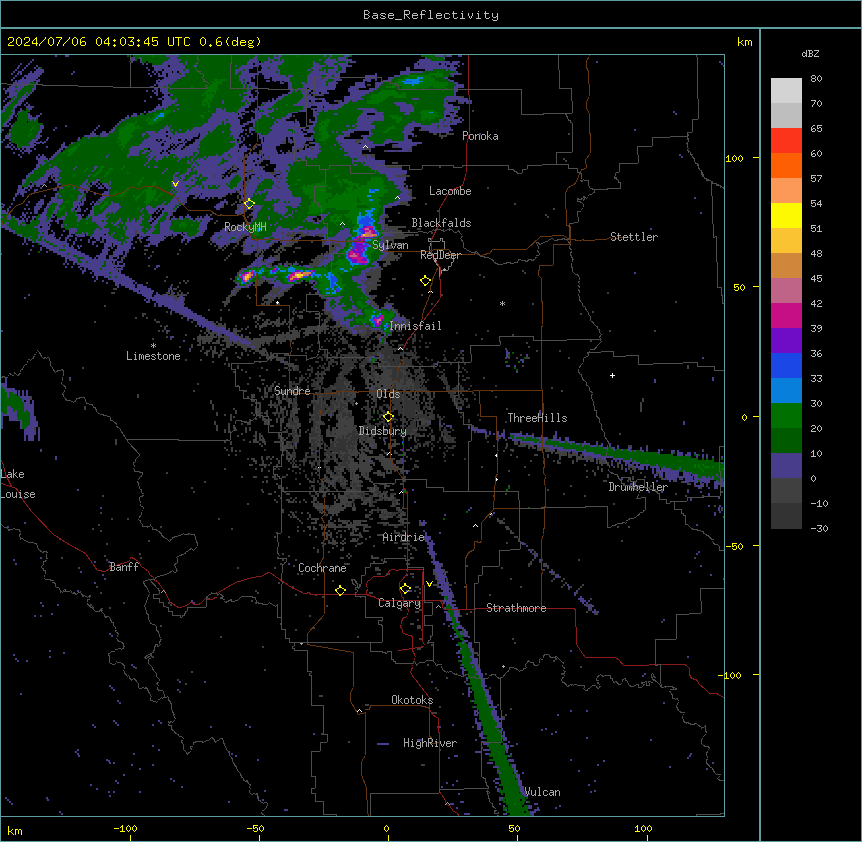Click the 80 value in dBZ legend
This screenshot has height=842, width=862.
pyautogui.click(x=816, y=79)
